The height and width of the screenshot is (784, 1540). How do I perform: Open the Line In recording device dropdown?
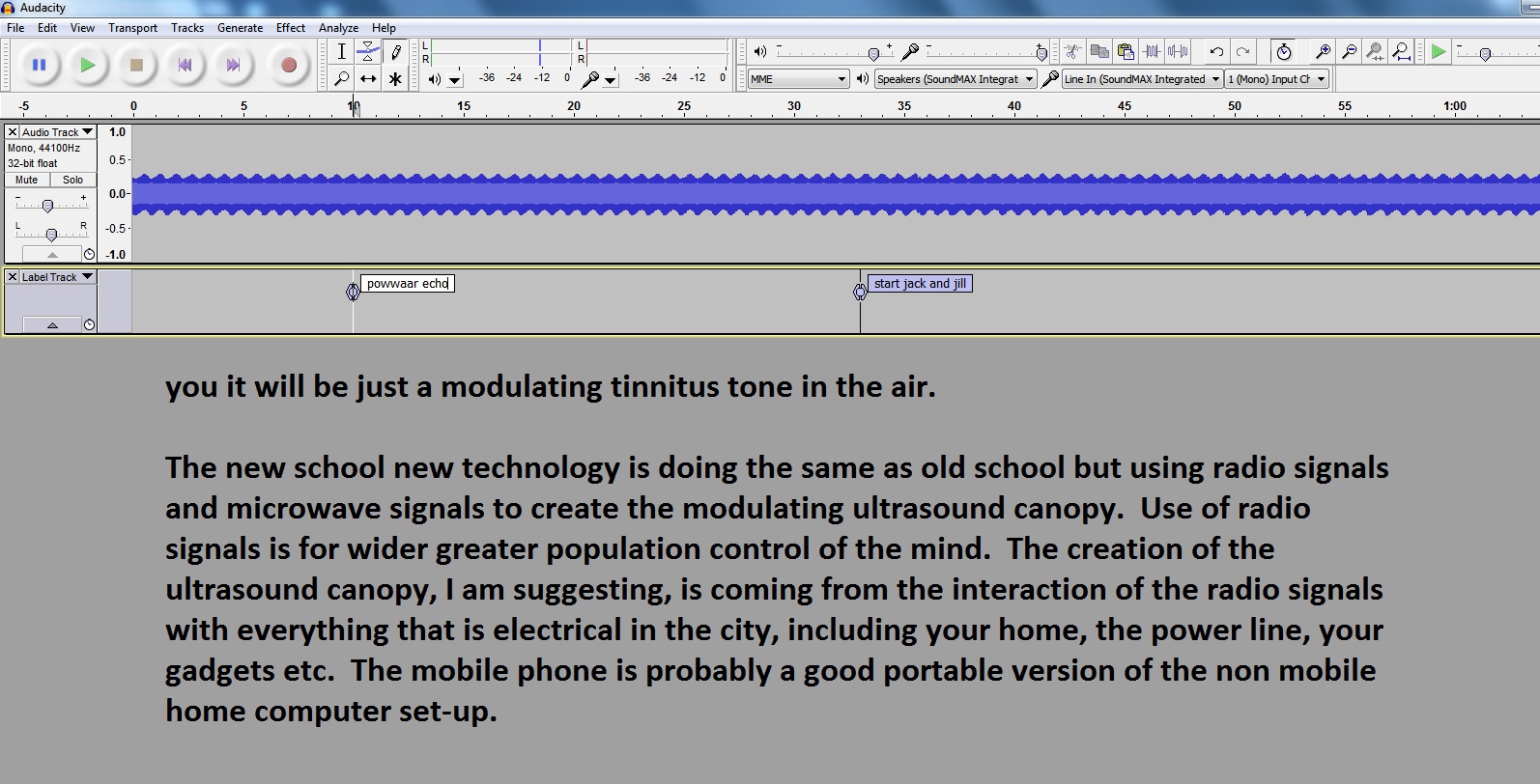click(x=1141, y=79)
